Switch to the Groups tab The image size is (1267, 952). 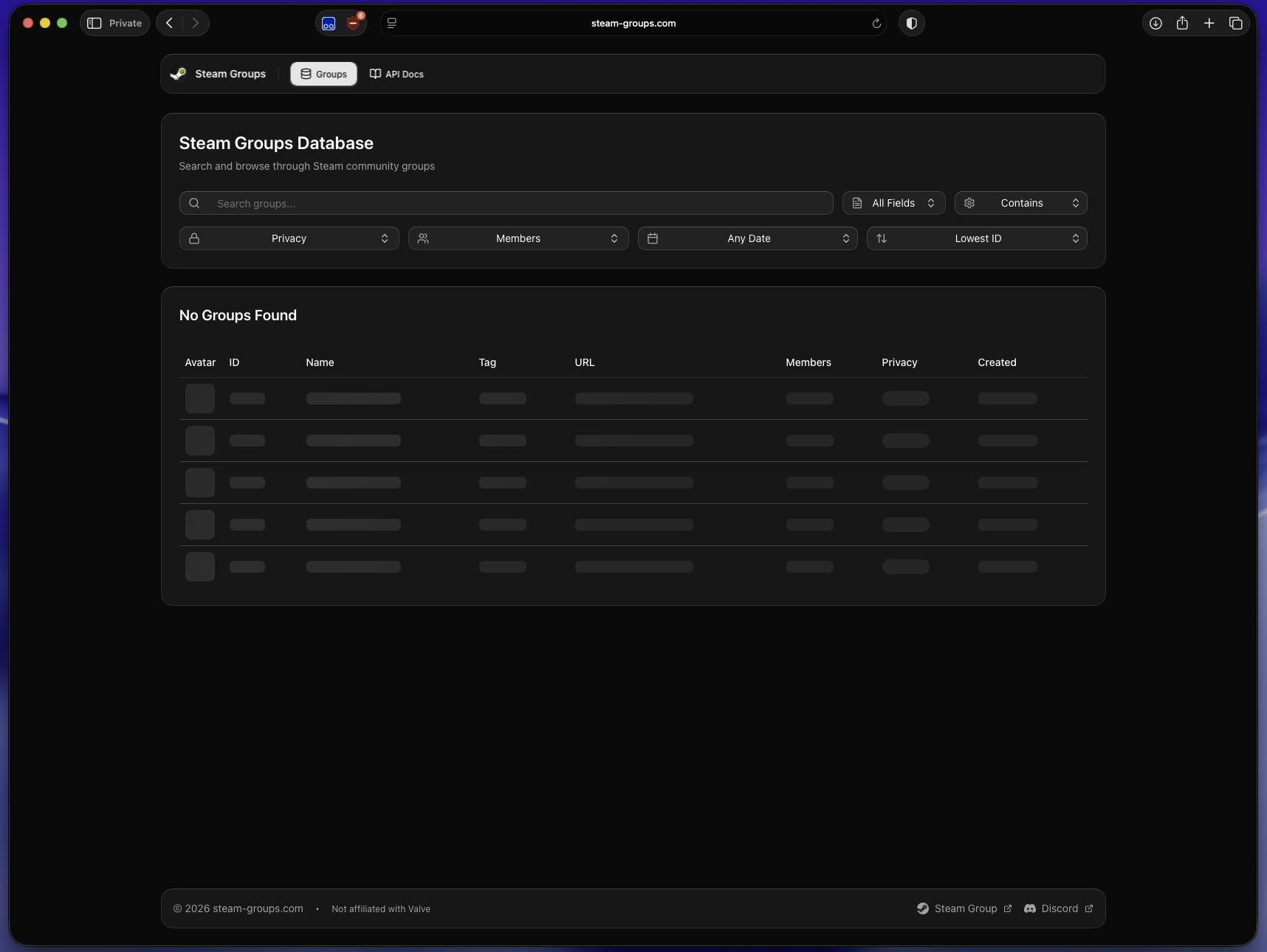[323, 74]
